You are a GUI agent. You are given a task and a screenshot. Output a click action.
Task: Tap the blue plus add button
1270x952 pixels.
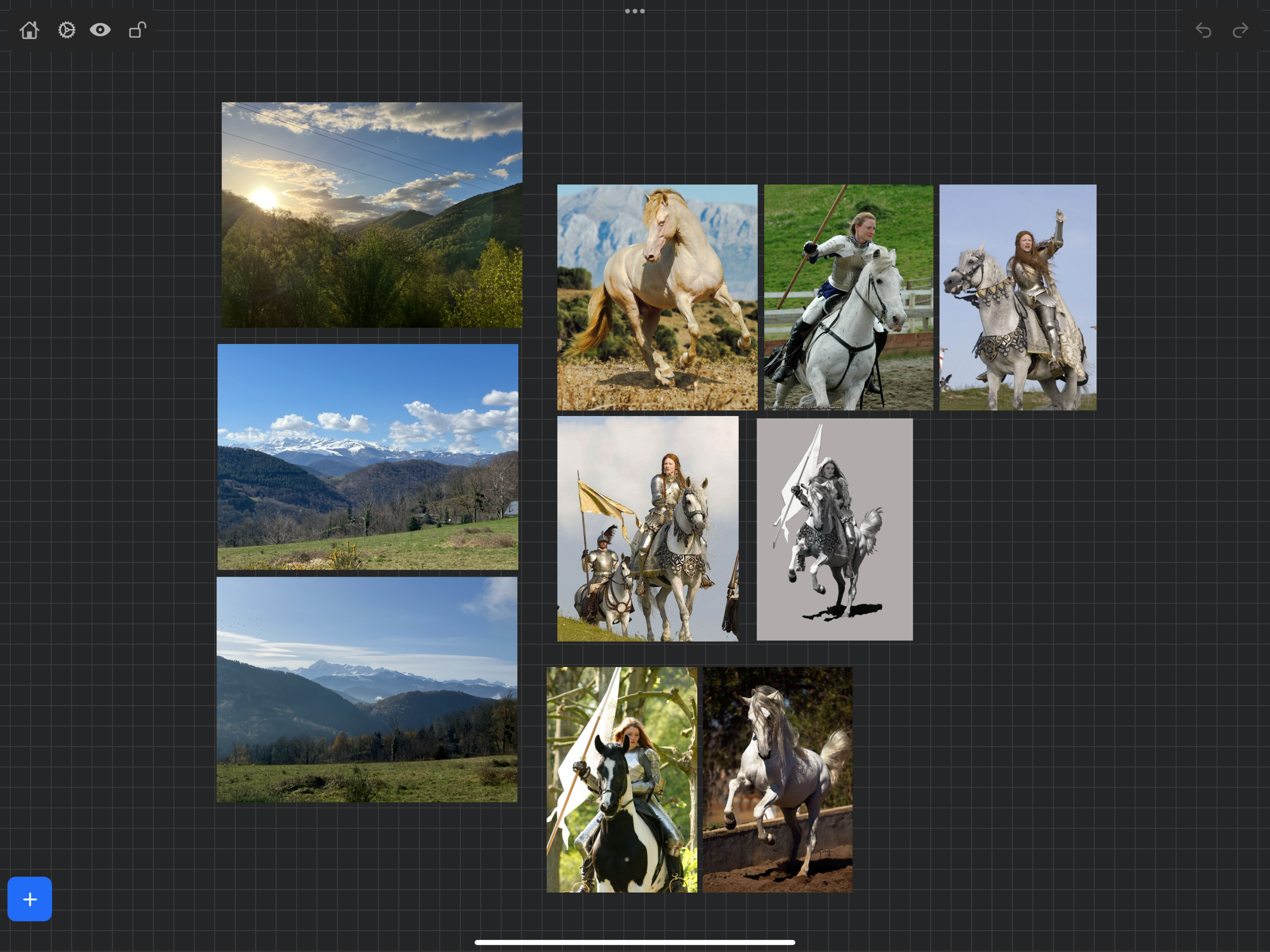tap(30, 899)
